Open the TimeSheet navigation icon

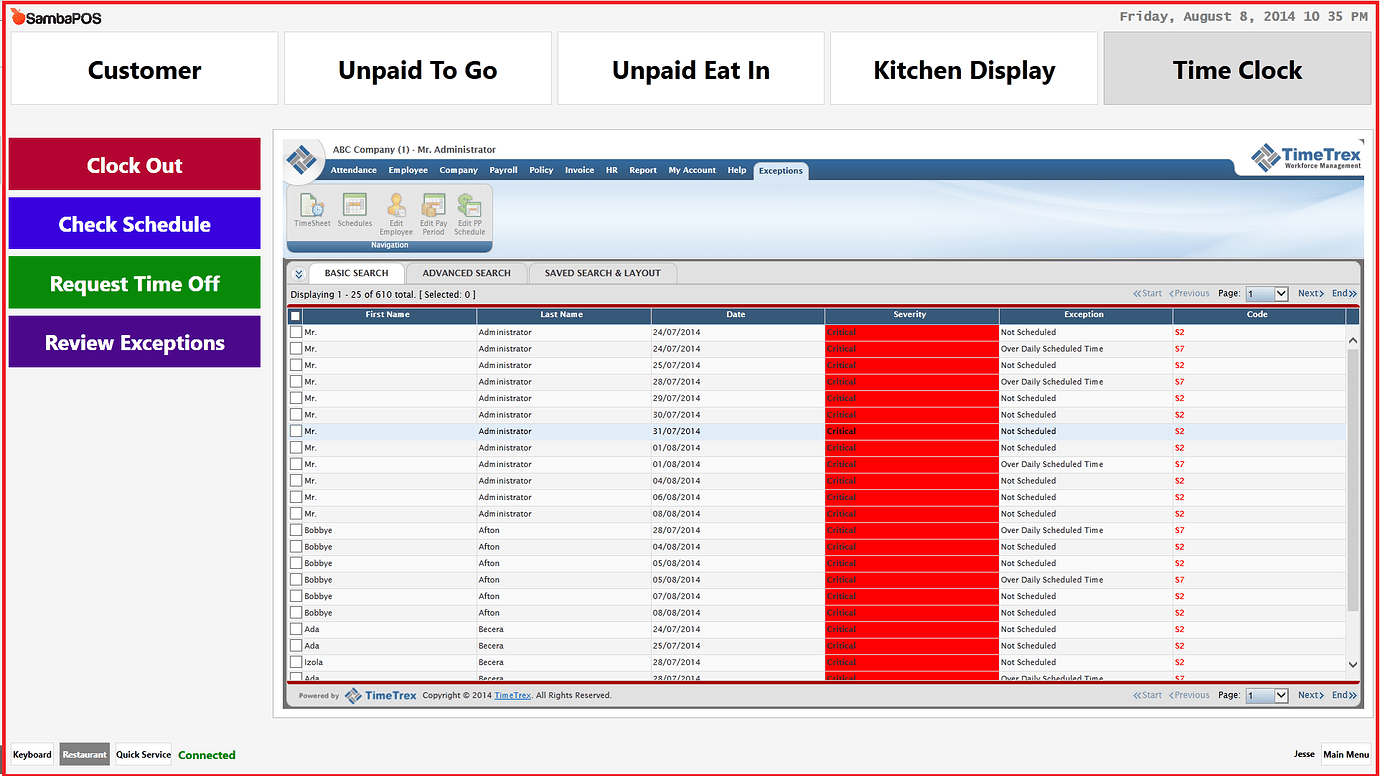tap(312, 210)
